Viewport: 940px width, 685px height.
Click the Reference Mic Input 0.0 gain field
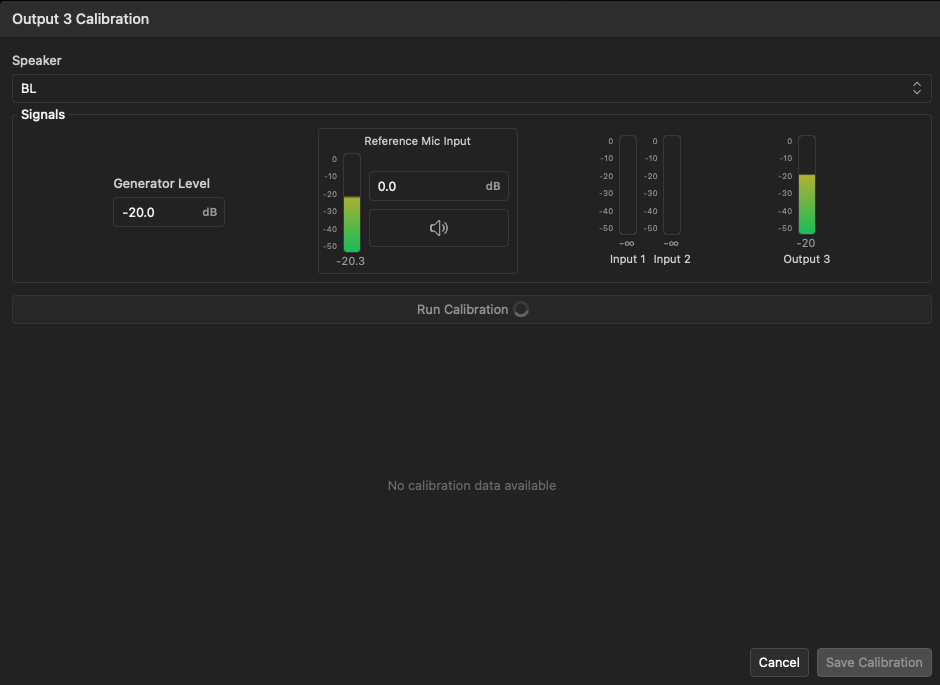coord(425,186)
